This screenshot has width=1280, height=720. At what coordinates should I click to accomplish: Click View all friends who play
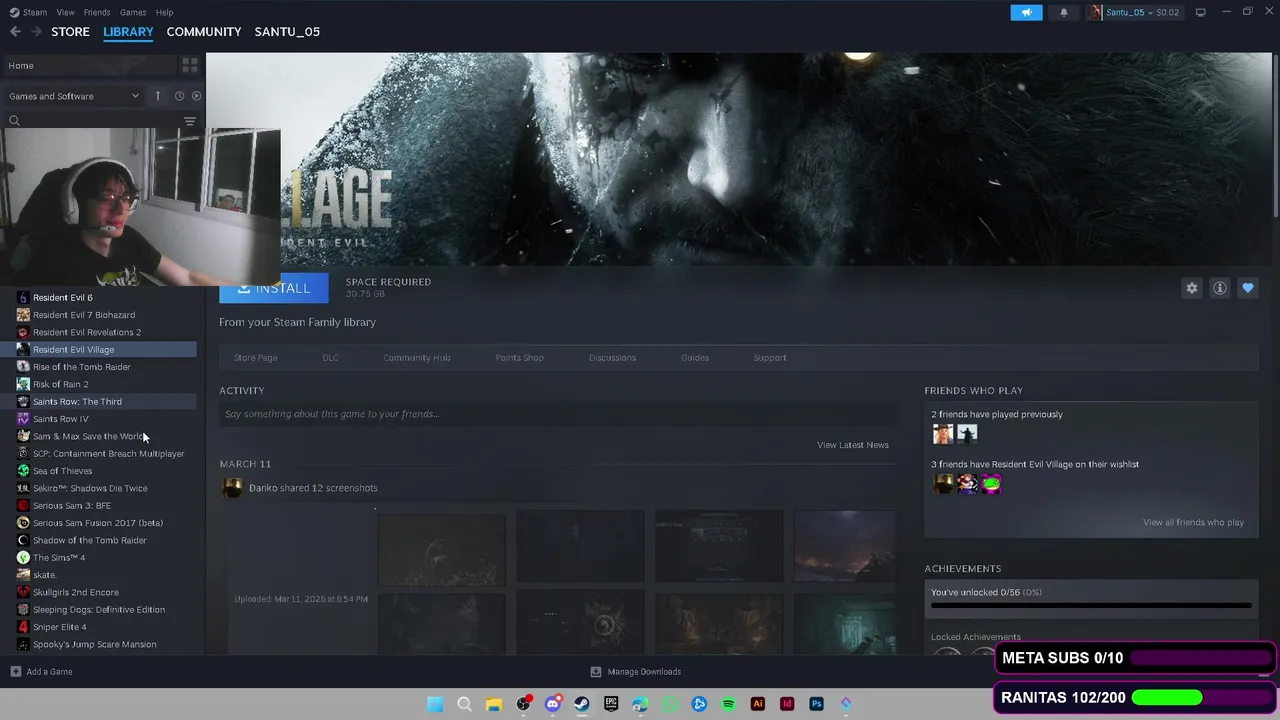1193,522
